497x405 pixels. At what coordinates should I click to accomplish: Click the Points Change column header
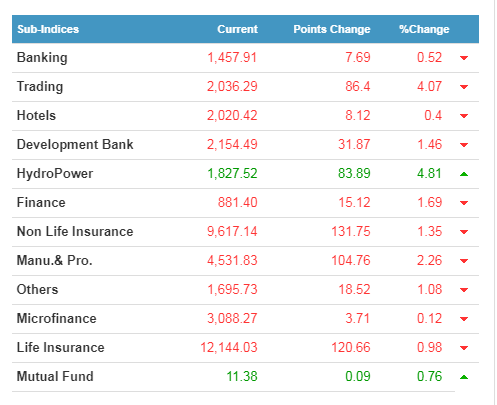tap(332, 29)
